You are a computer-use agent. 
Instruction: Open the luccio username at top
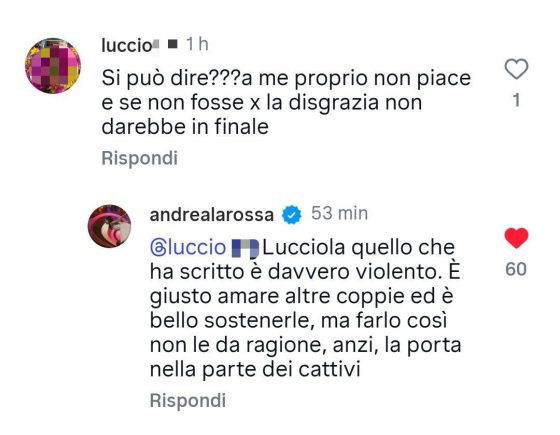click(x=130, y=45)
